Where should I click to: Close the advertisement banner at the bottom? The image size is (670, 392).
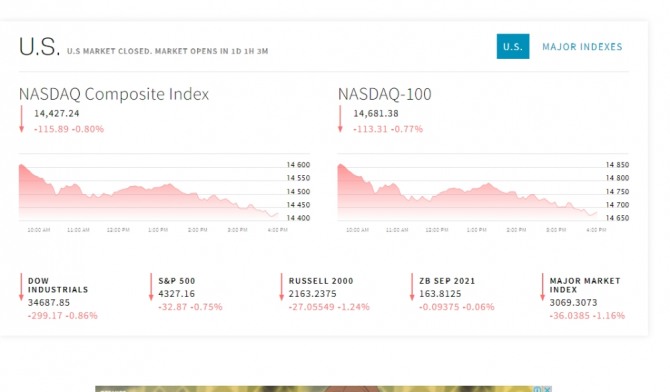[547, 389]
